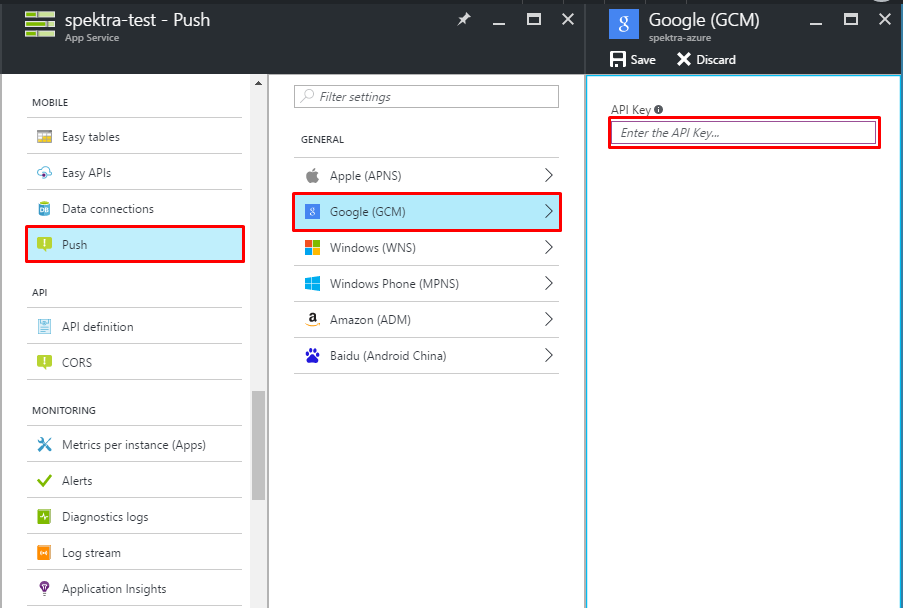This screenshot has height=608, width=903.
Task: Open Data connections menu item
Action: [134, 208]
